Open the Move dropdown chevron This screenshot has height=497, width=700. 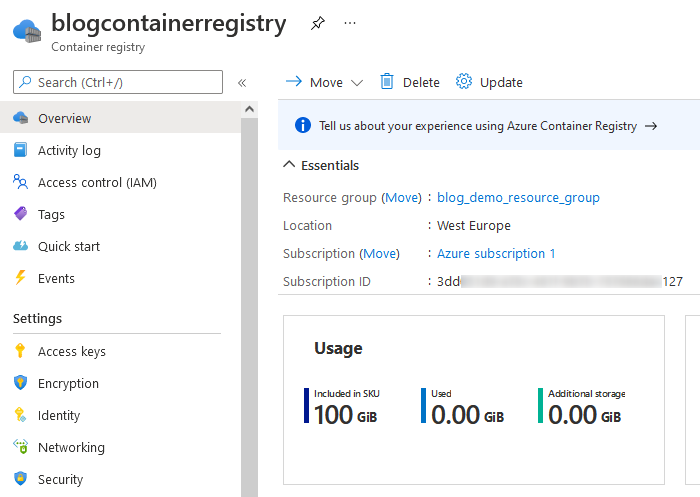point(357,83)
